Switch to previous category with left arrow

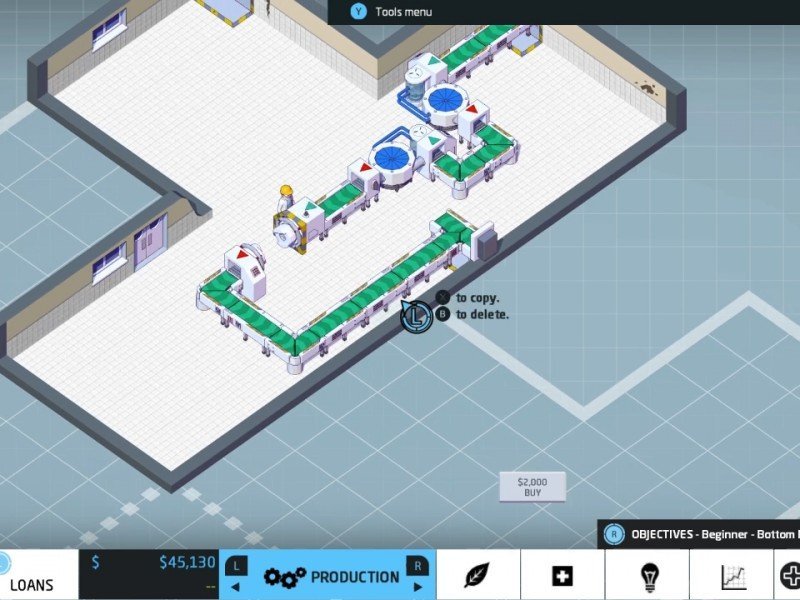[236, 587]
